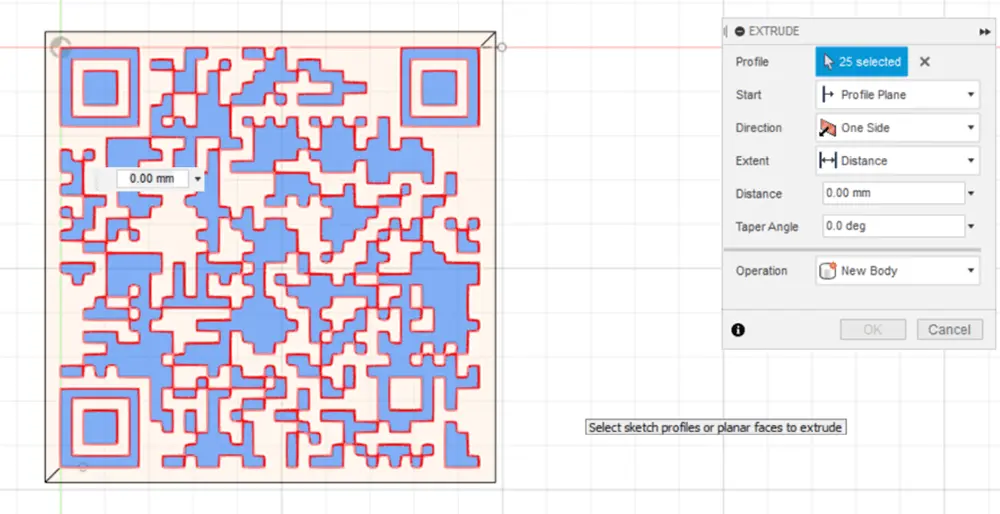Viewport: 1000px width, 514px height.
Task: Click the OK button in Extrude dialog
Action: click(x=872, y=330)
